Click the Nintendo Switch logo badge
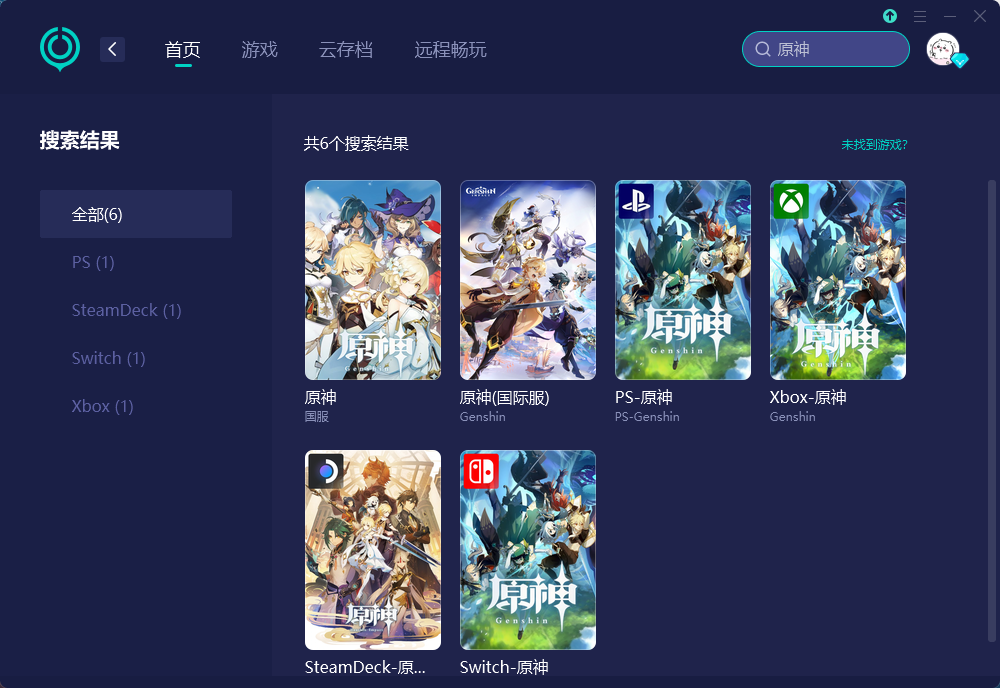Image resolution: width=1000 pixels, height=688 pixels. point(481,471)
